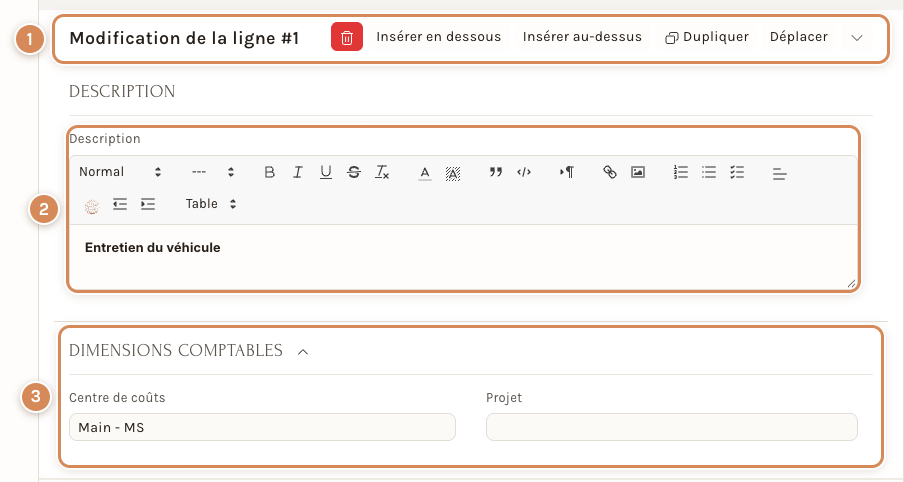The image size is (904, 482).
Task: Open the Normal heading style dropdown
Action: click(x=120, y=172)
